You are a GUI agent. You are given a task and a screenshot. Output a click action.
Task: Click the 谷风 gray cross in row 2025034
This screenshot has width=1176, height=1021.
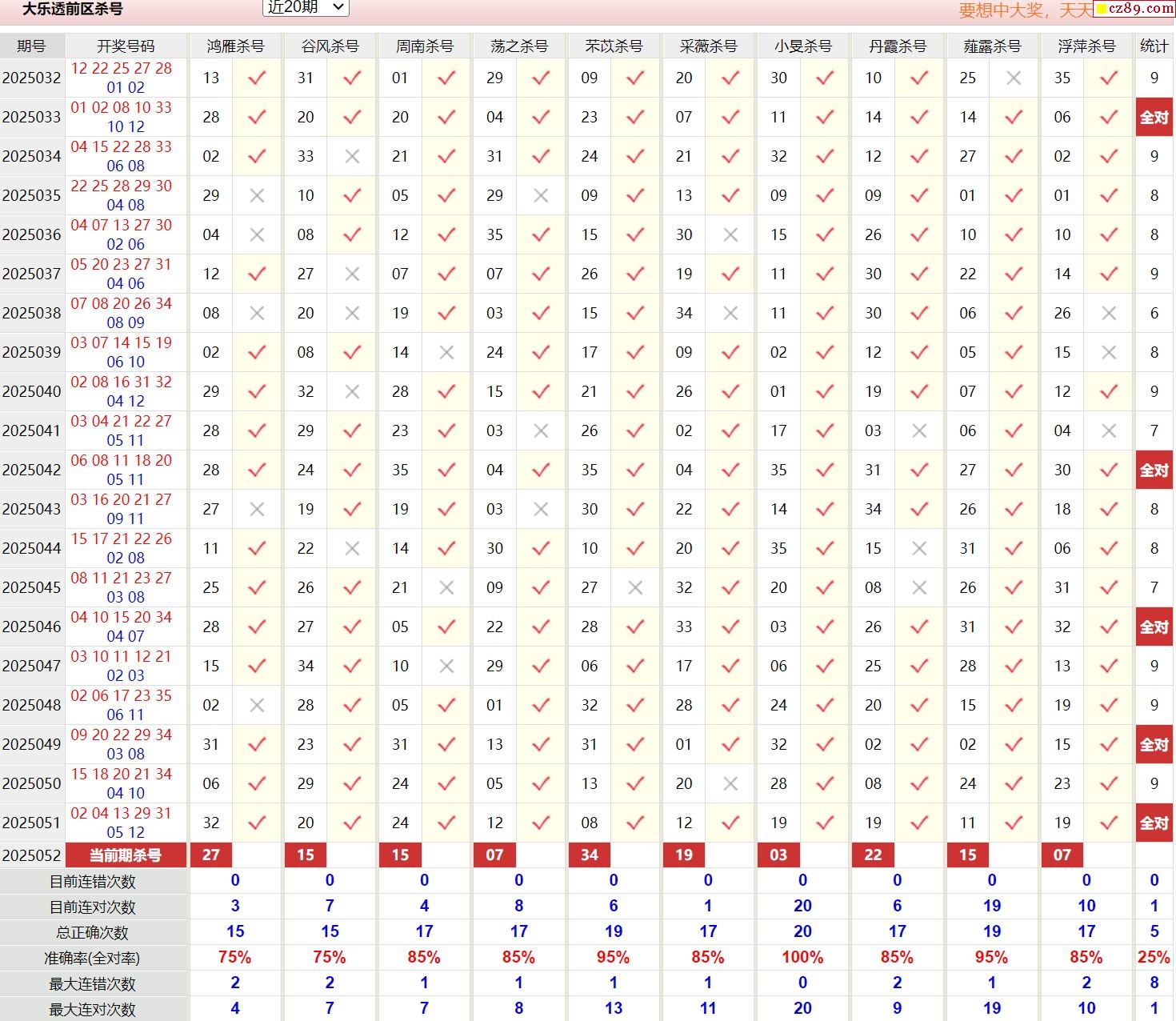[352, 157]
